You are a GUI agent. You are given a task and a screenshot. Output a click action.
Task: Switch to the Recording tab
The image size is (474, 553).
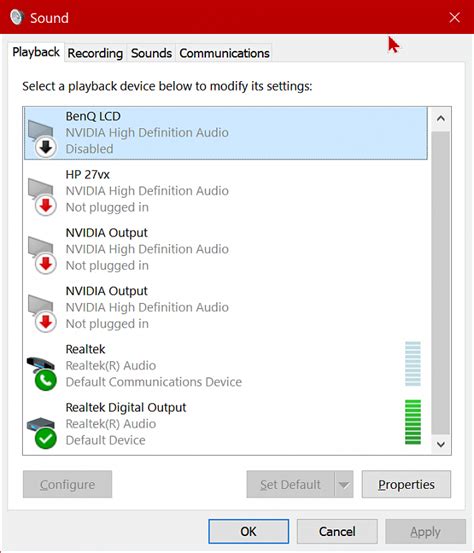click(x=95, y=53)
